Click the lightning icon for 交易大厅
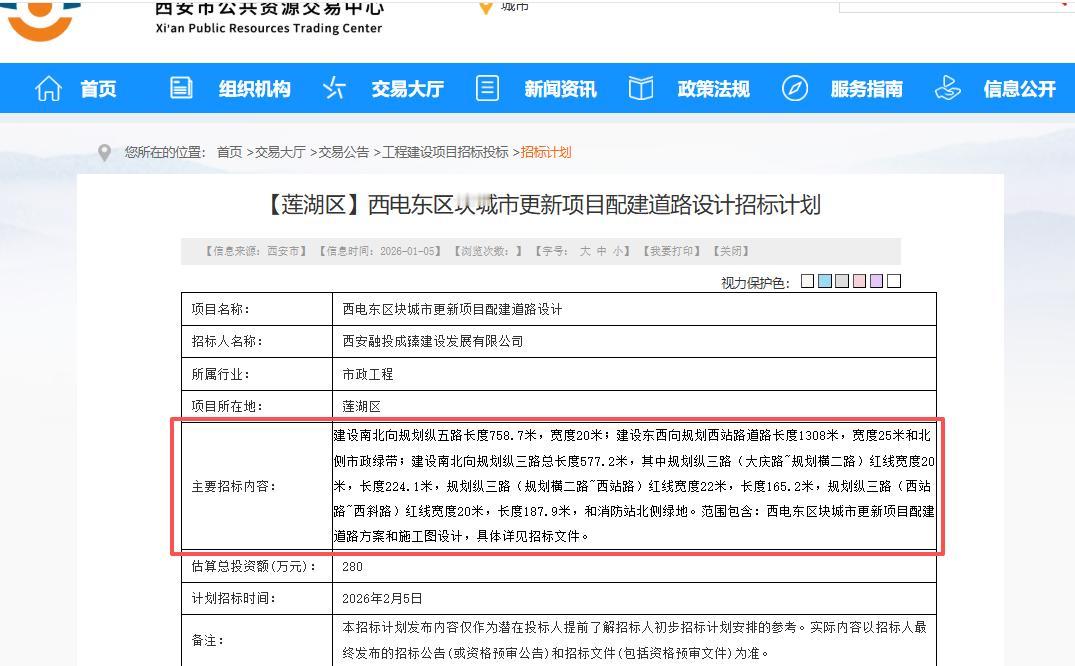 point(334,88)
